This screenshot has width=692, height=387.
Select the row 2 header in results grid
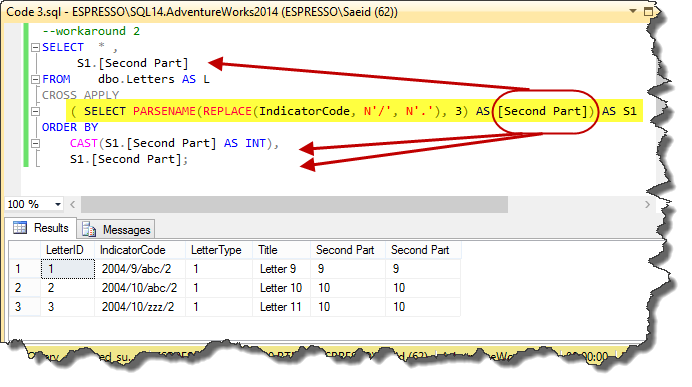pos(25,288)
